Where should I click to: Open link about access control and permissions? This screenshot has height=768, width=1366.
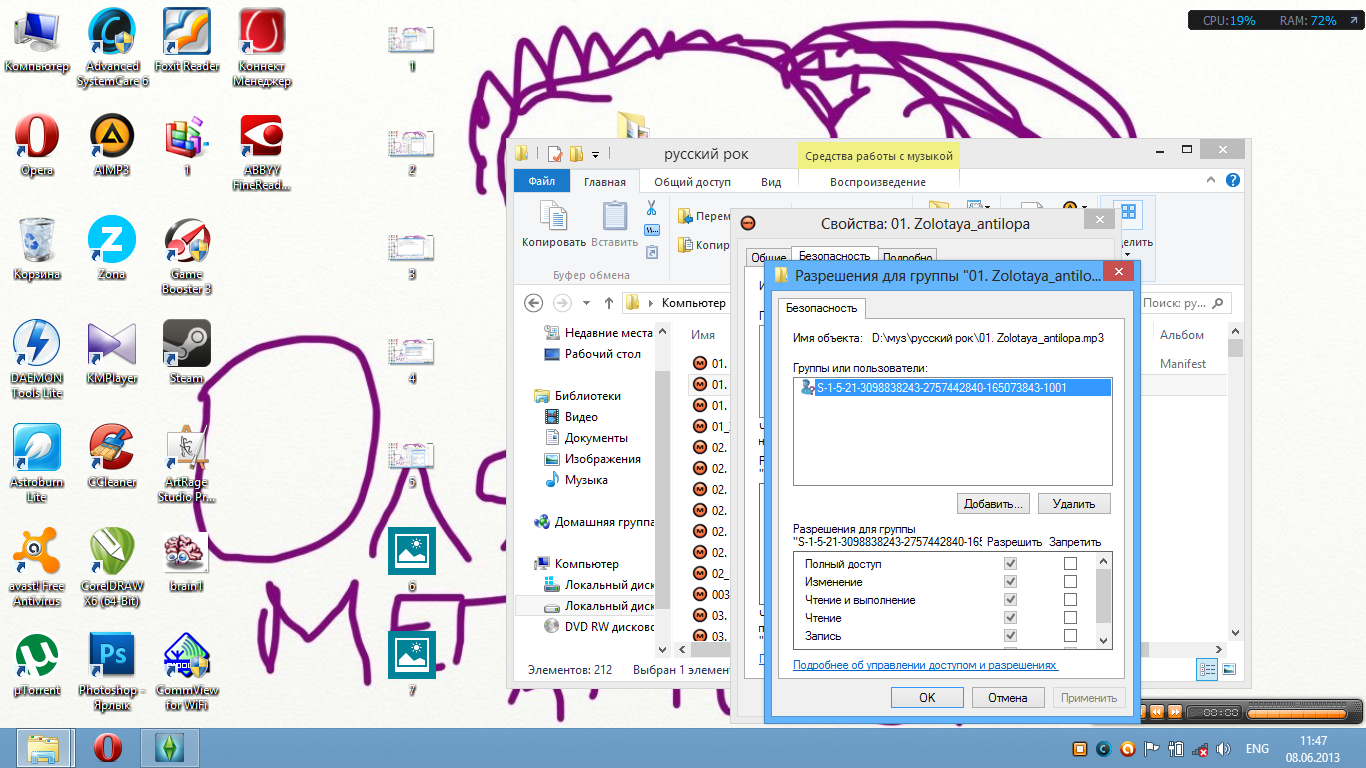925,665
